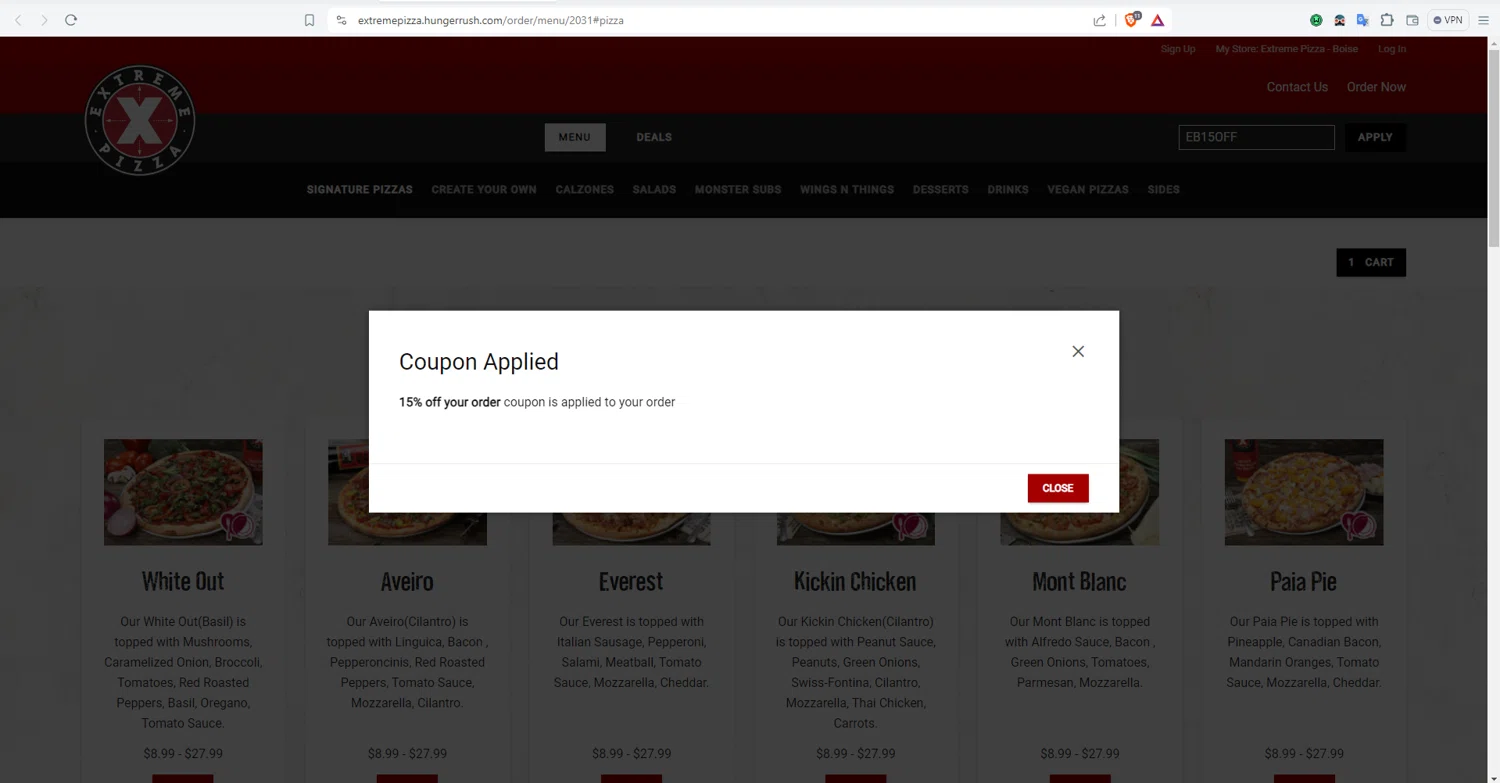The width and height of the screenshot is (1500, 783).
Task: Open the green circular extension icon
Action: [1316, 20]
